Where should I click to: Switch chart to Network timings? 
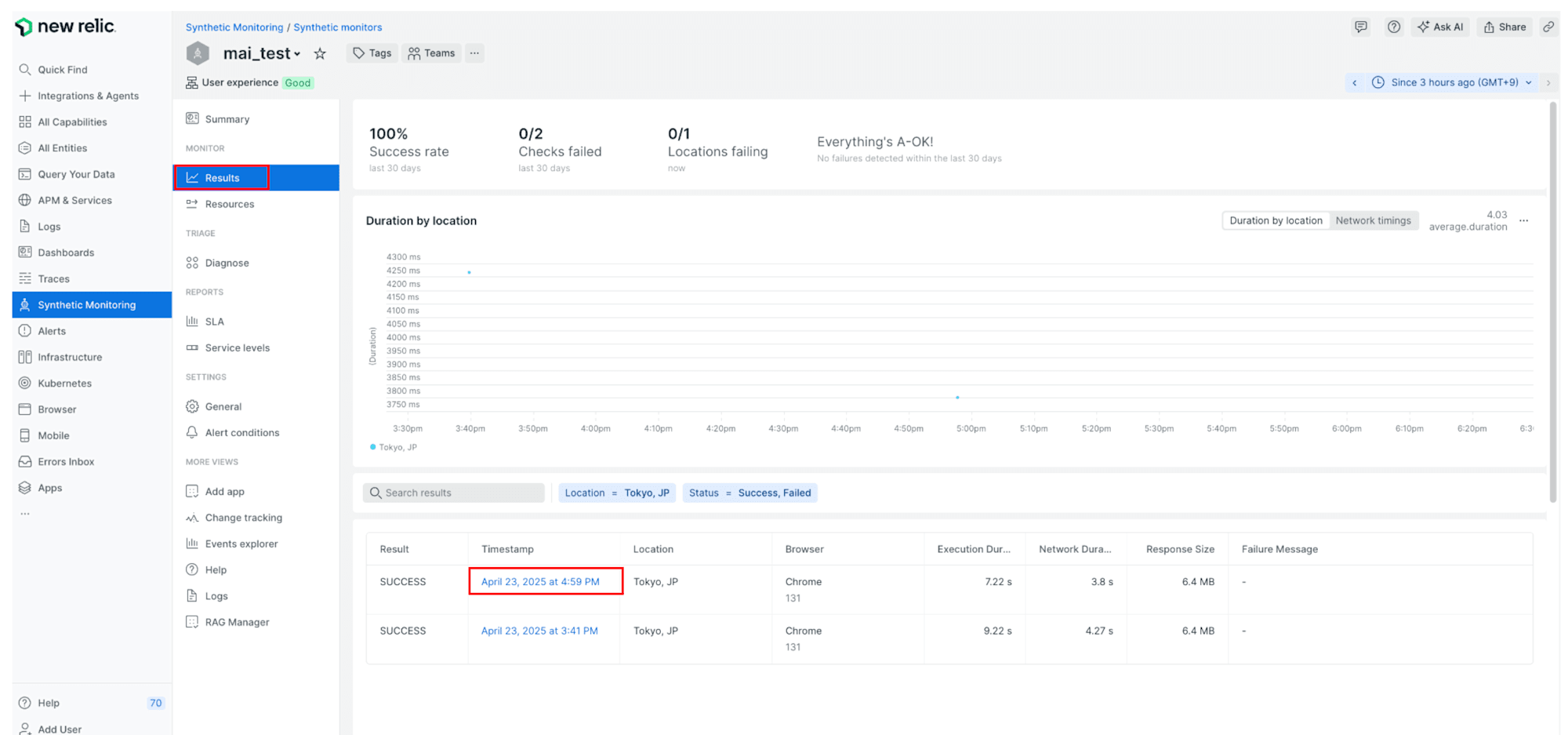point(1373,220)
